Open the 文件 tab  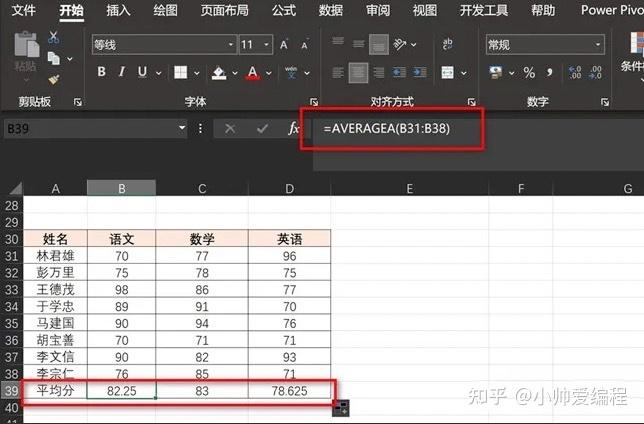(x=24, y=10)
